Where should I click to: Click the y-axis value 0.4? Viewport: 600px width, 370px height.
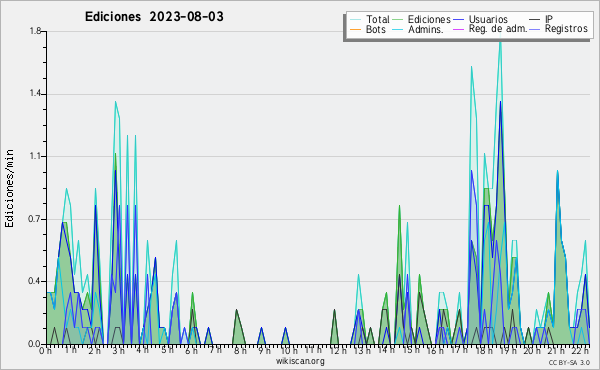(35, 281)
